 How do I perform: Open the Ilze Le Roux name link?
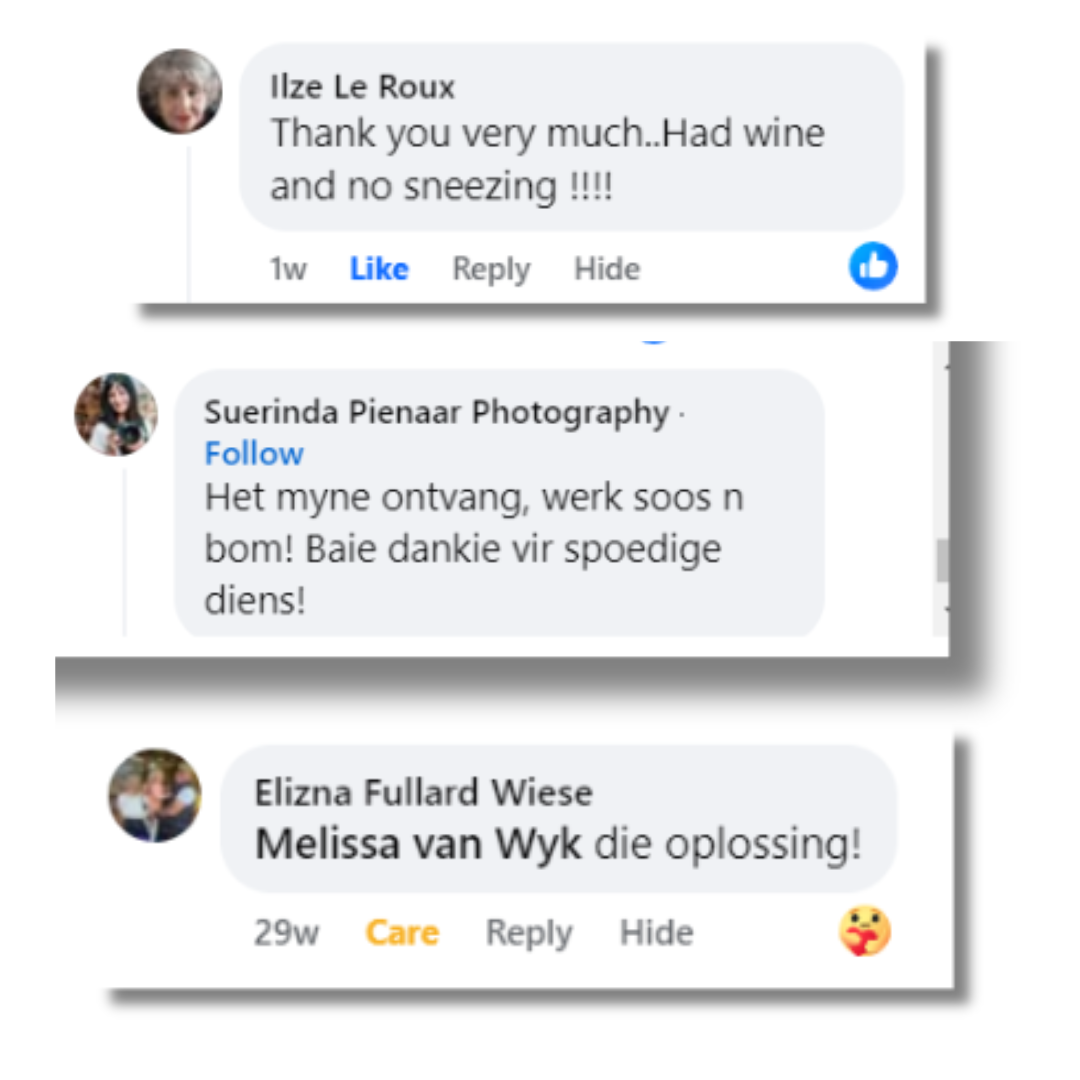362,87
